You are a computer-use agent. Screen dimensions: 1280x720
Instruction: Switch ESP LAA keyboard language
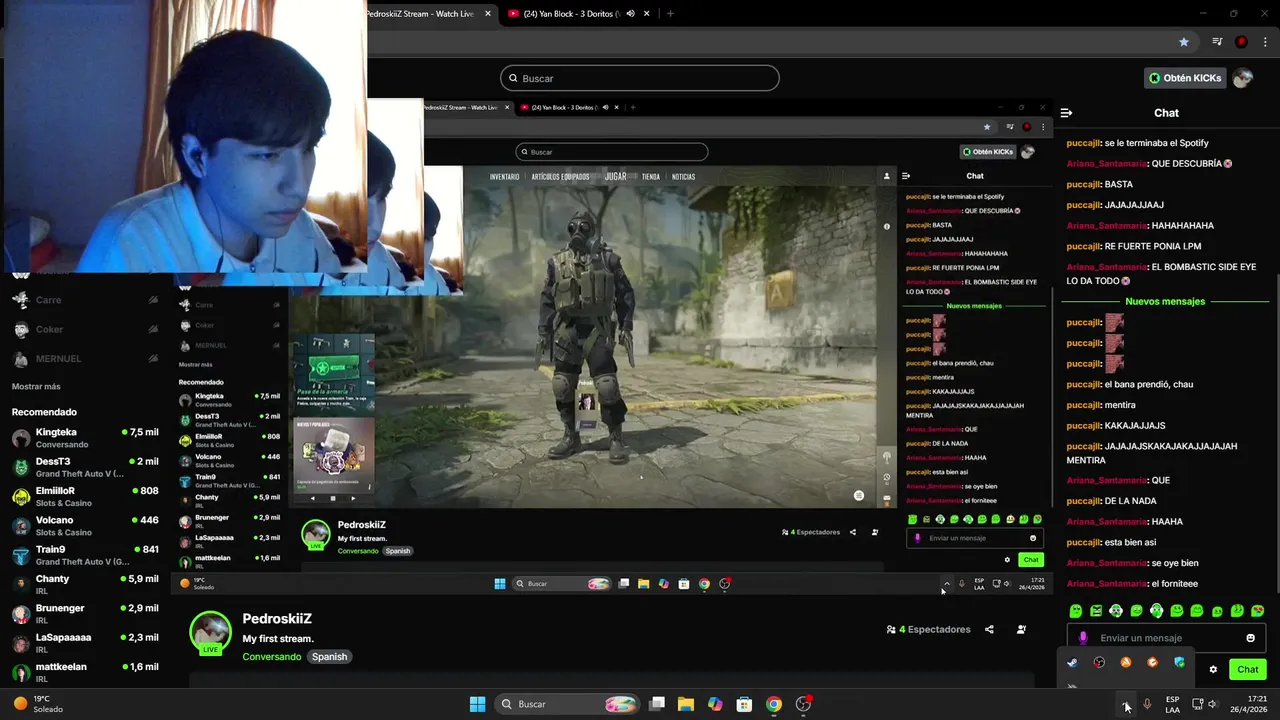(1172, 704)
